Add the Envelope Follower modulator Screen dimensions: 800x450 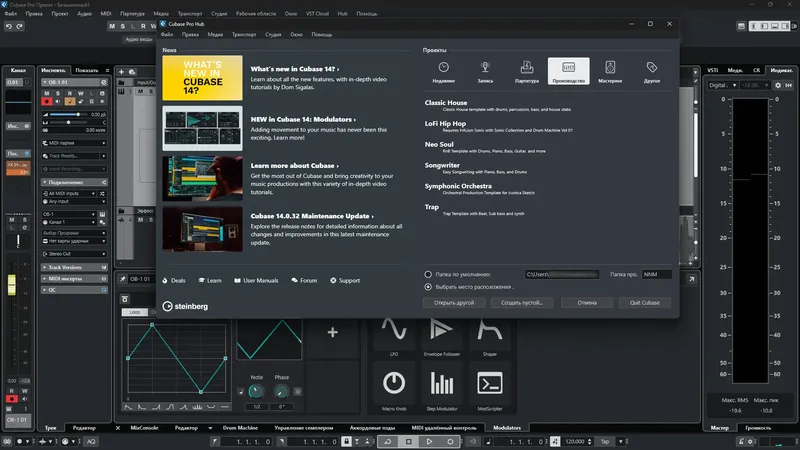(x=441, y=334)
